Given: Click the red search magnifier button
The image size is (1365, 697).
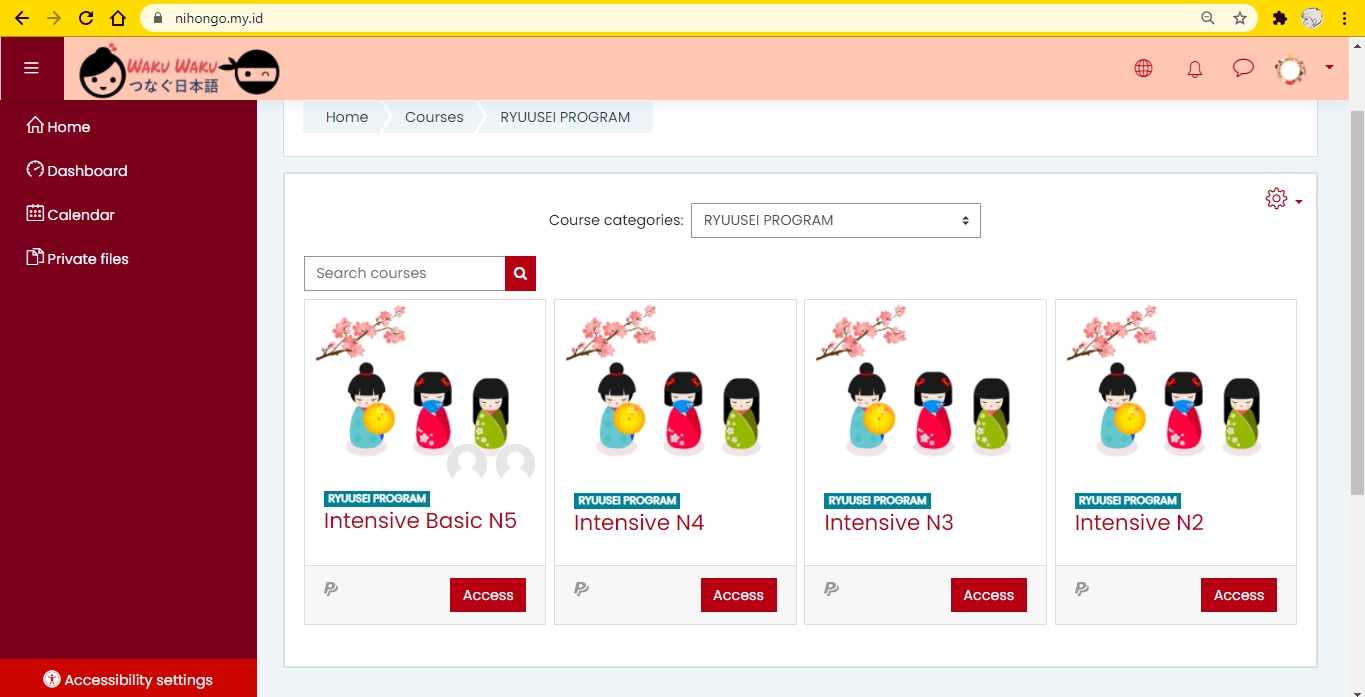Looking at the screenshot, I should 520,273.
